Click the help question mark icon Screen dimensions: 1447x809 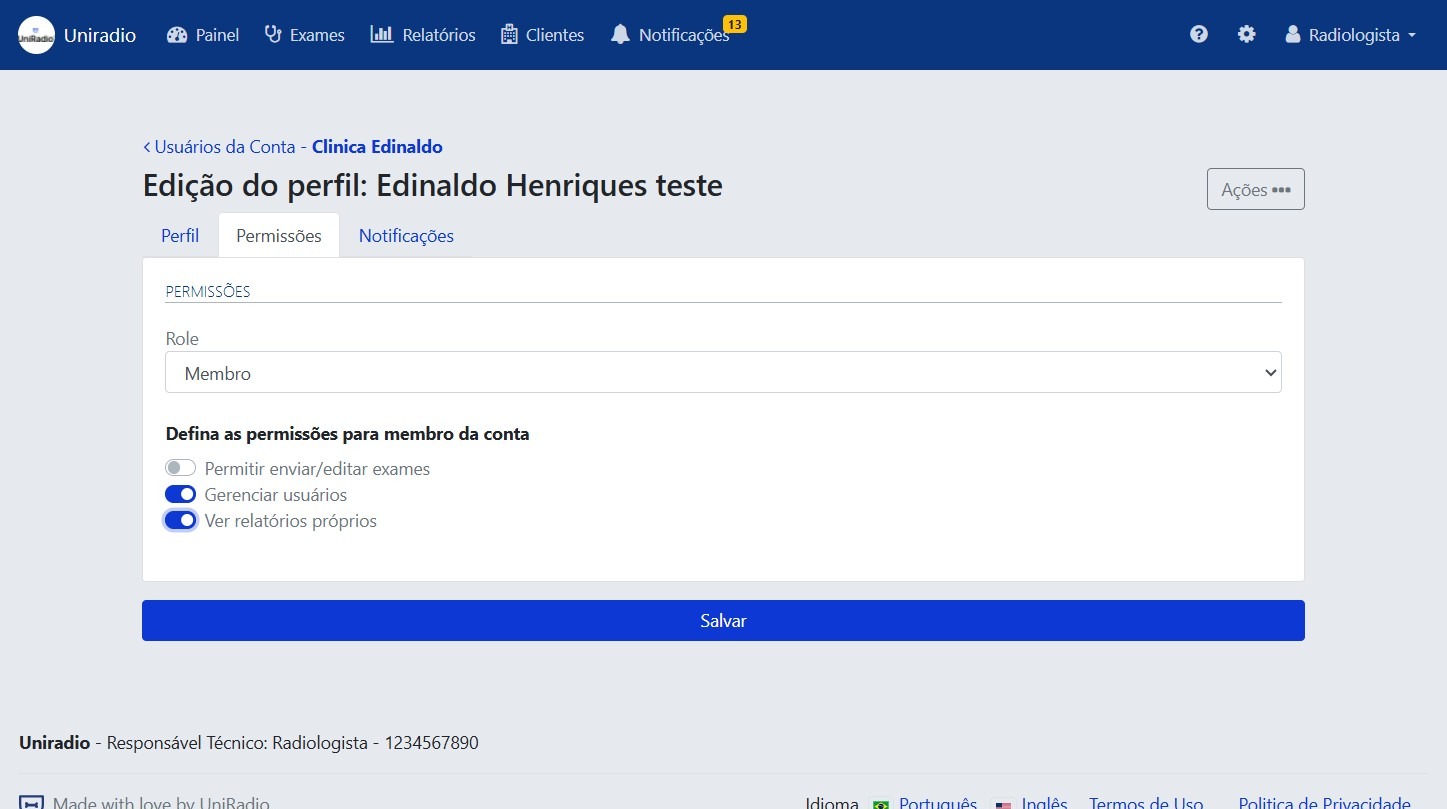point(1198,33)
